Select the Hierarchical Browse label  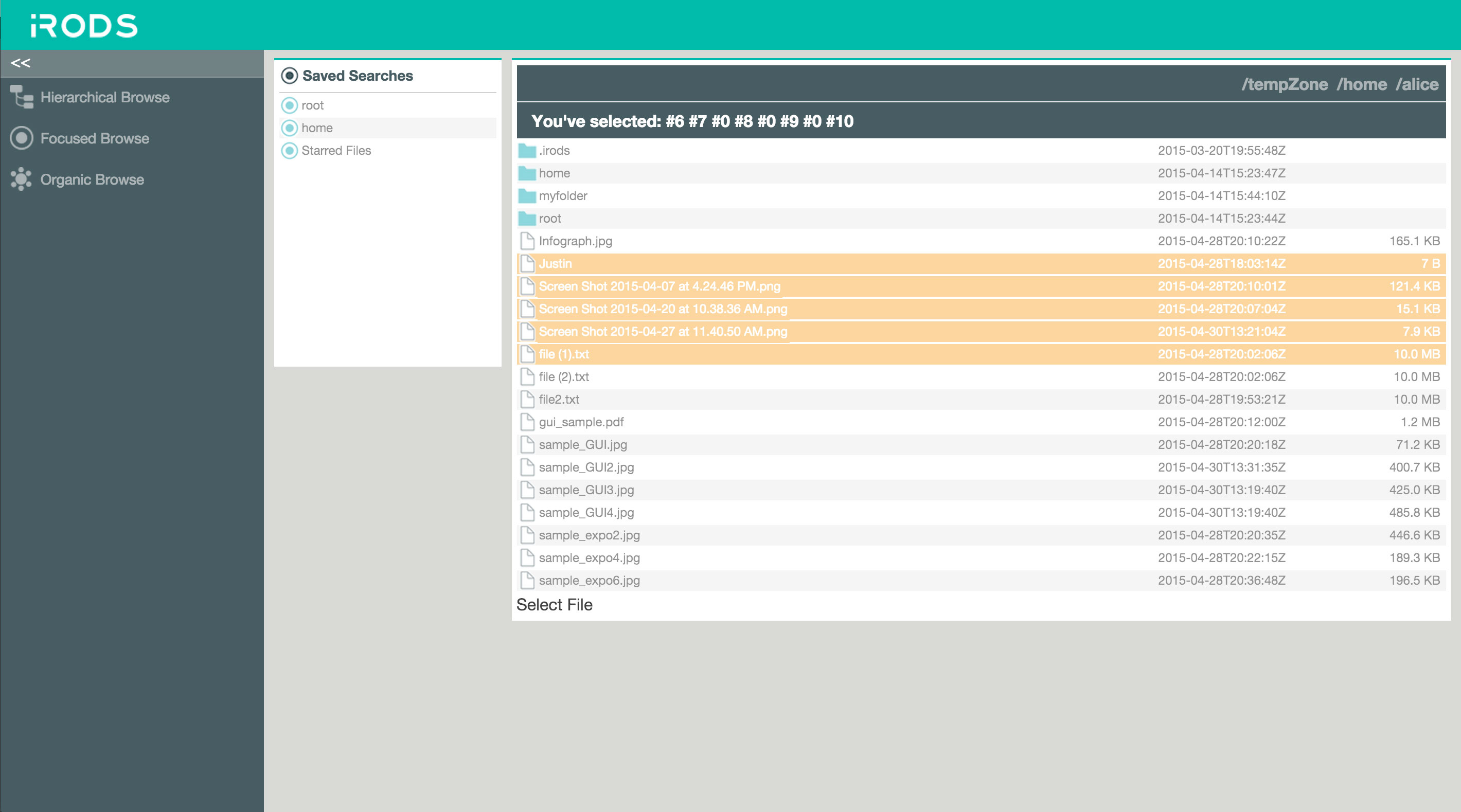[105, 98]
